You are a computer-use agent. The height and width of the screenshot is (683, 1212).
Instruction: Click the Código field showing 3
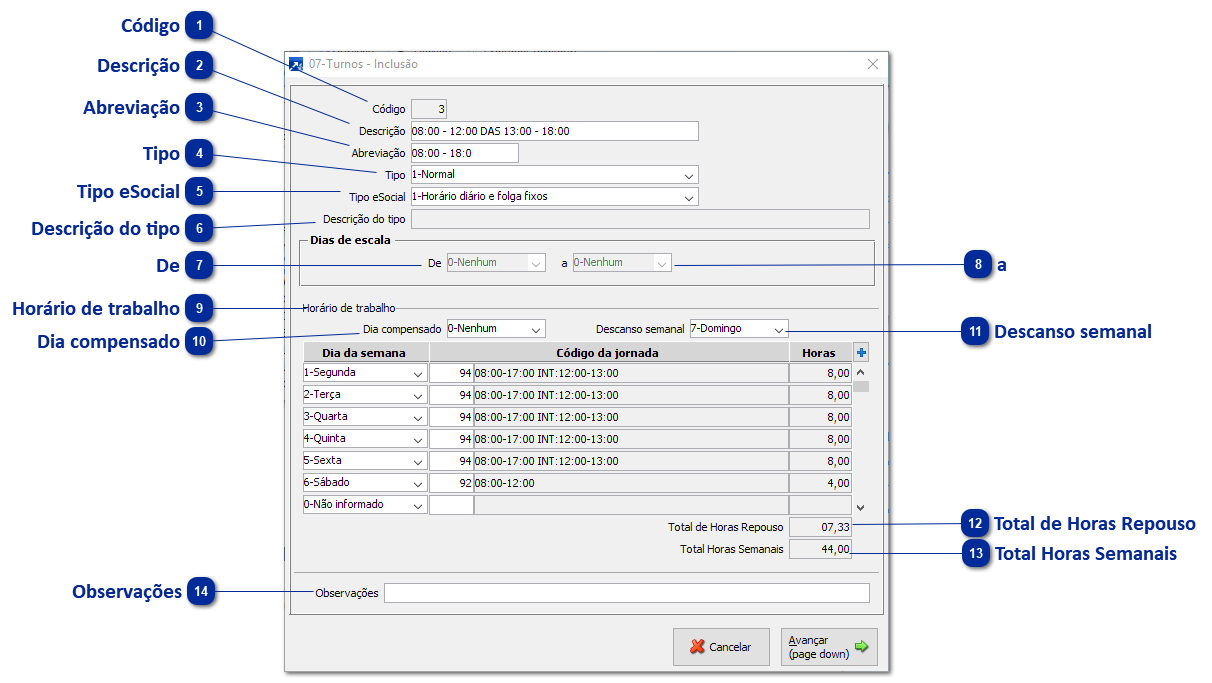pos(430,109)
